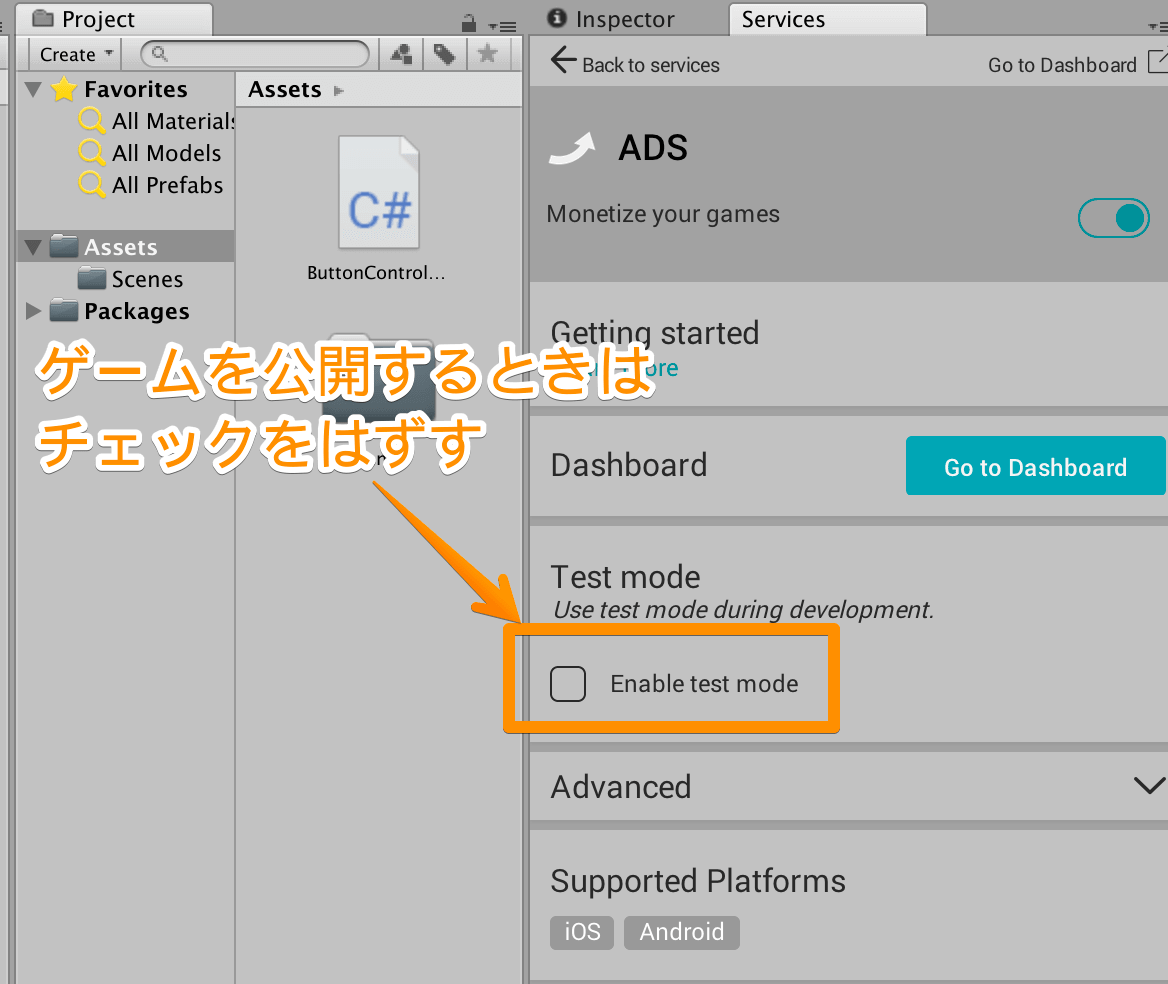The width and height of the screenshot is (1168, 984).
Task: Click the Enable test mode label
Action: (x=704, y=684)
